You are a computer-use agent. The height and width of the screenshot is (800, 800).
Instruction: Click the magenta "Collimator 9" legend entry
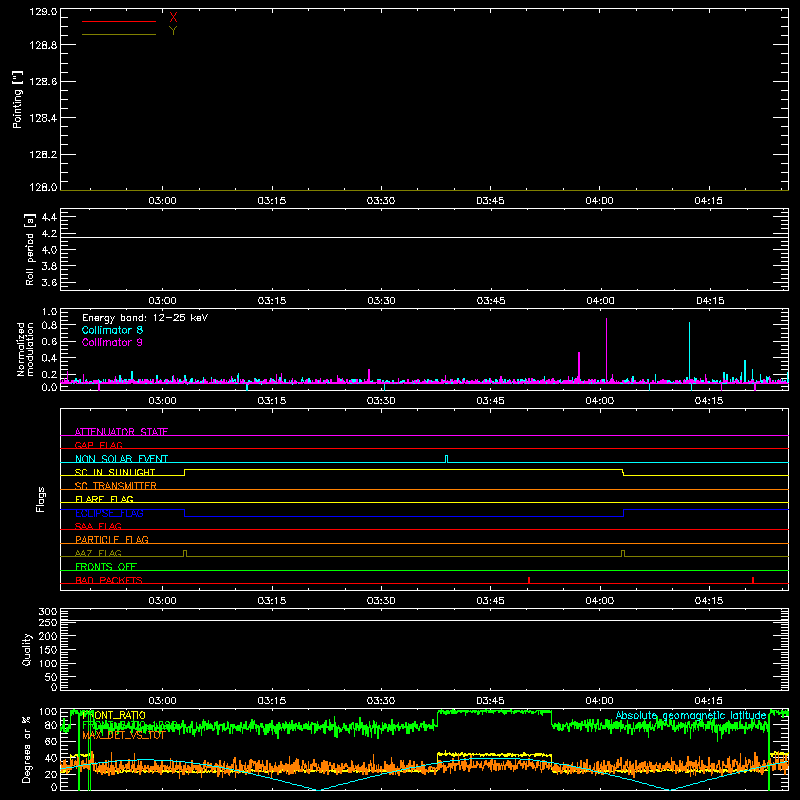coord(112,342)
